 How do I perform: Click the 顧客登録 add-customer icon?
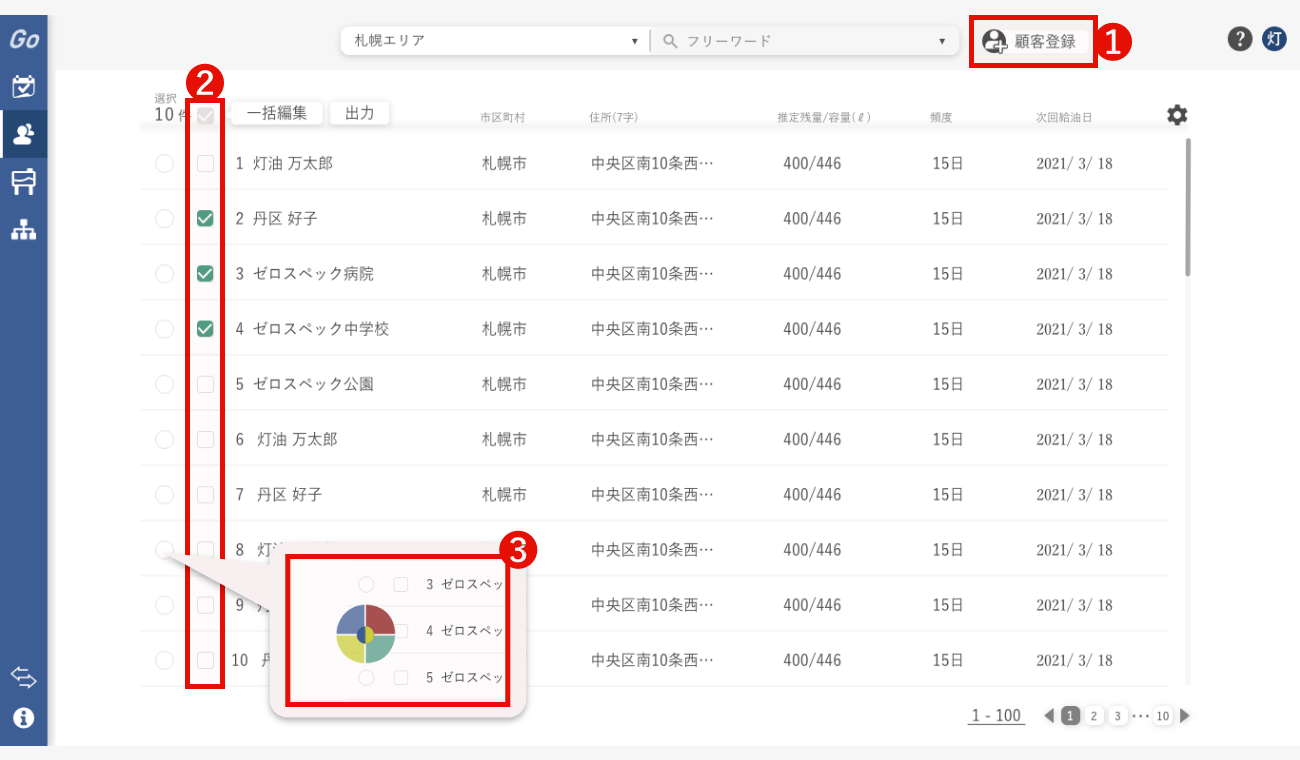[994, 41]
